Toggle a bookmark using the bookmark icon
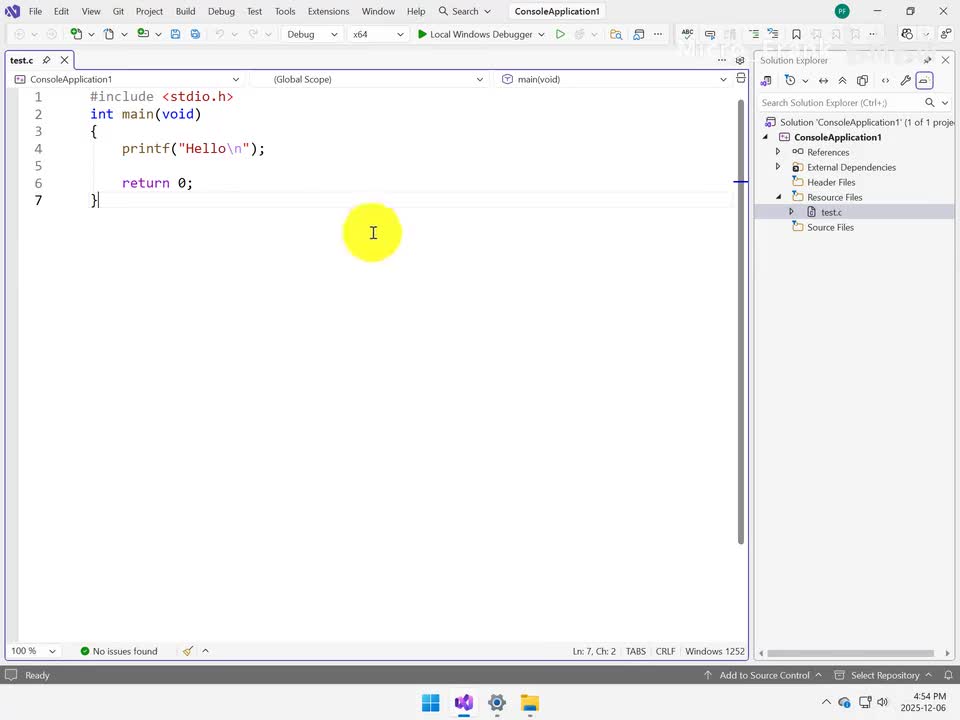The width and height of the screenshot is (960, 720). click(797, 34)
